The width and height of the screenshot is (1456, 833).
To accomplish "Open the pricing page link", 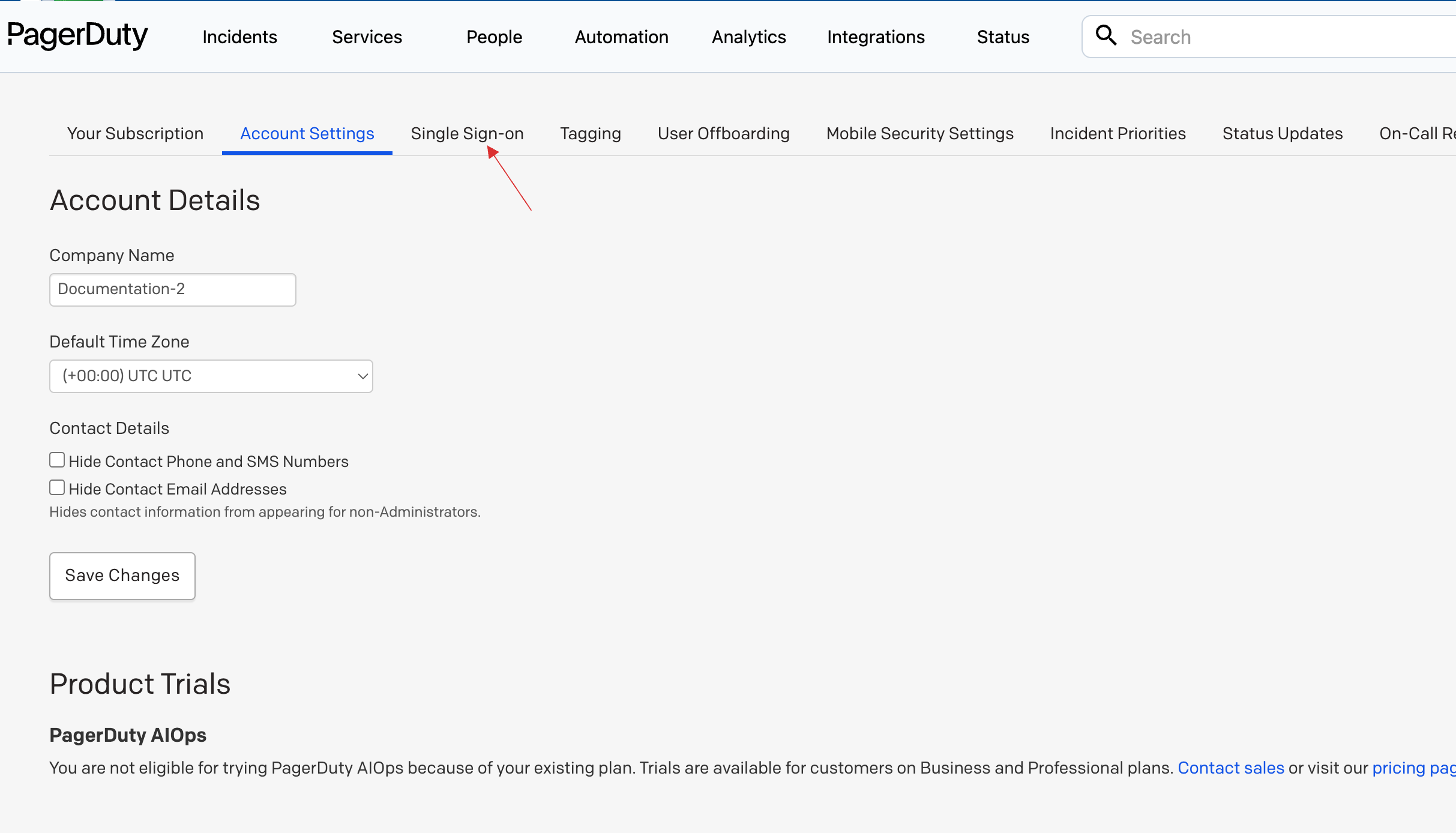I will click(1414, 768).
